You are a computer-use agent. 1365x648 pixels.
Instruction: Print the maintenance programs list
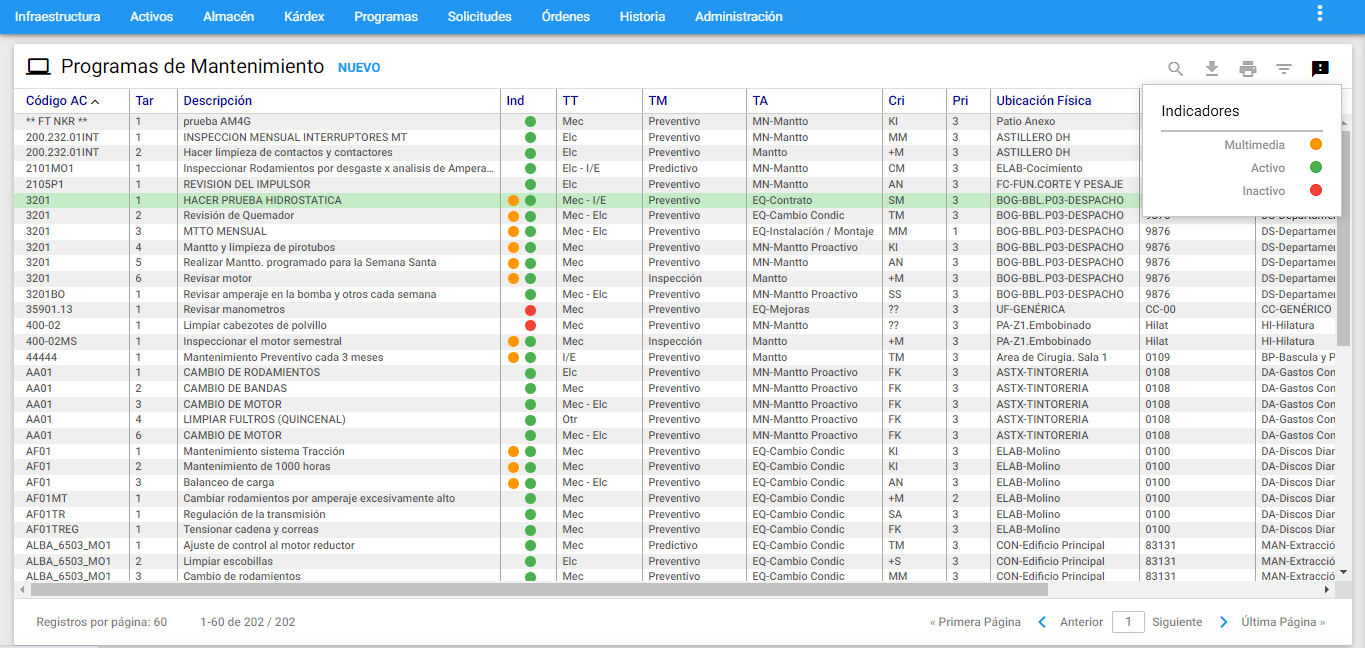point(1248,69)
